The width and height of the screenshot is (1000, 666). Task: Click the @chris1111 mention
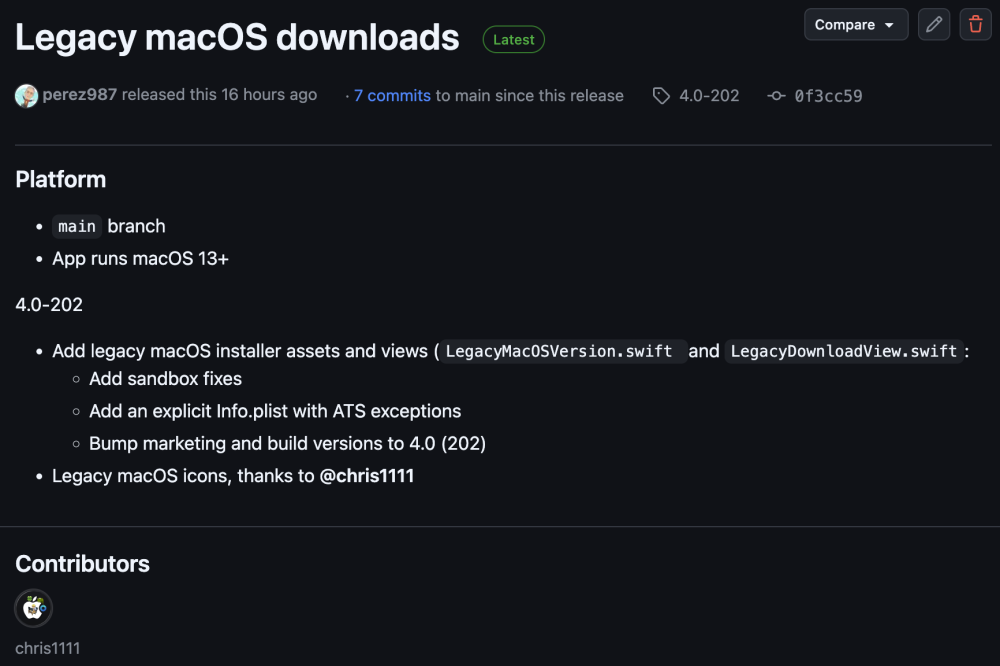click(x=367, y=476)
